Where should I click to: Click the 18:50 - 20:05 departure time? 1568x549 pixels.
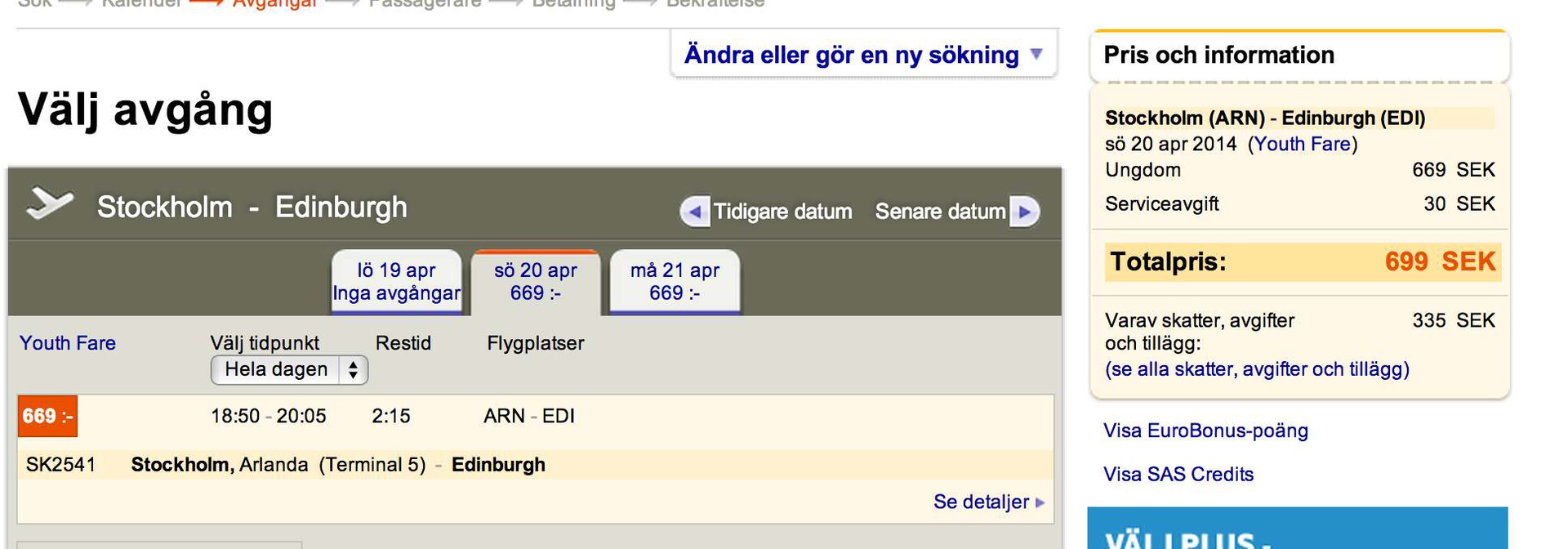[268, 416]
